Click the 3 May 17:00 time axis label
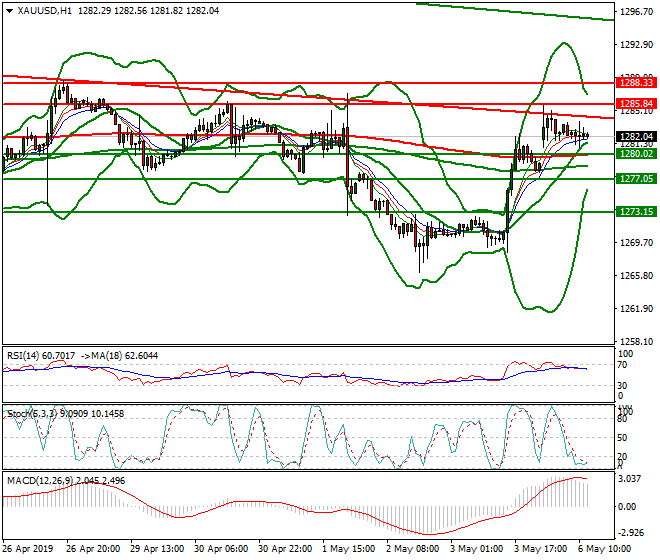660x560 pixels. [x=540, y=549]
